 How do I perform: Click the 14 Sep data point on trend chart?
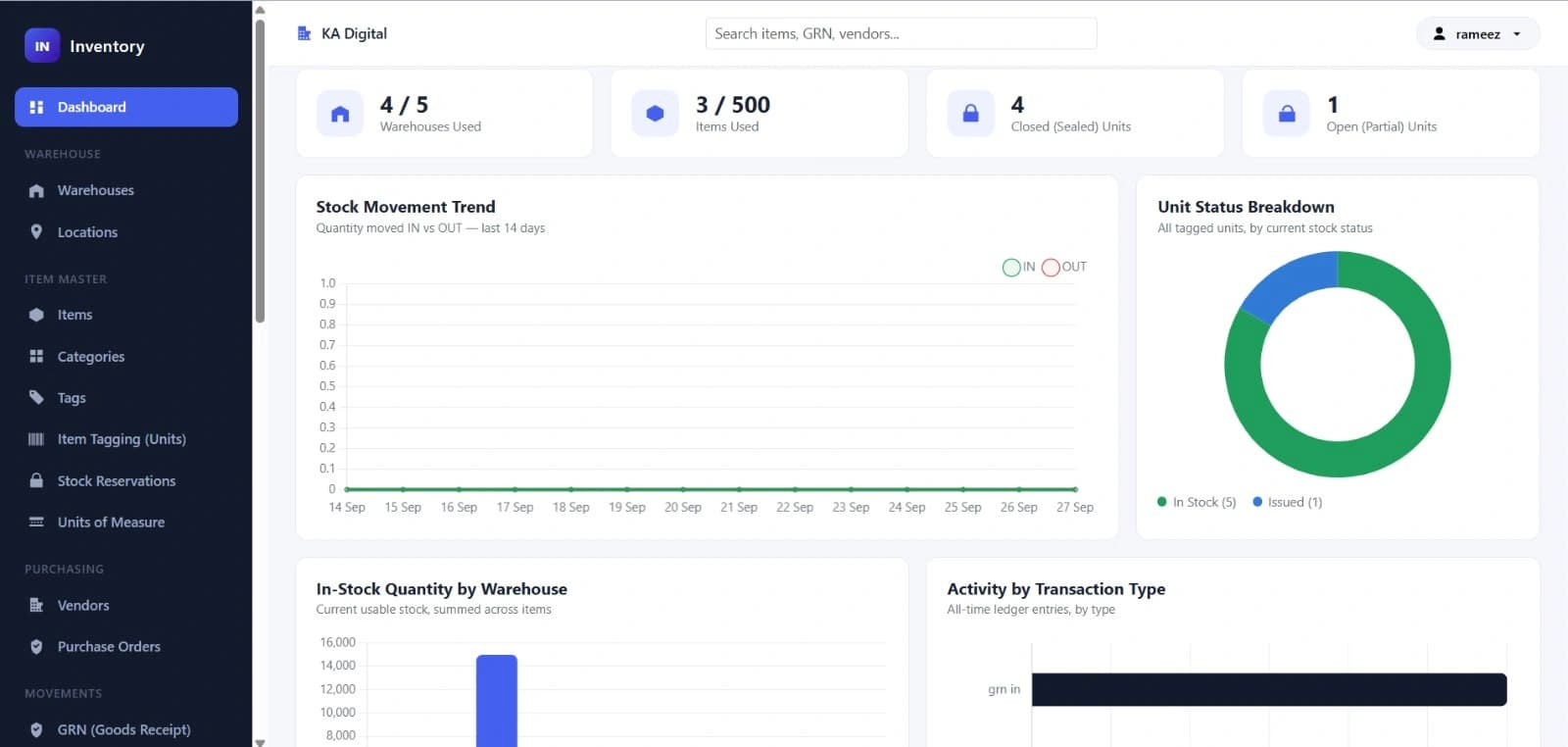[x=347, y=489]
